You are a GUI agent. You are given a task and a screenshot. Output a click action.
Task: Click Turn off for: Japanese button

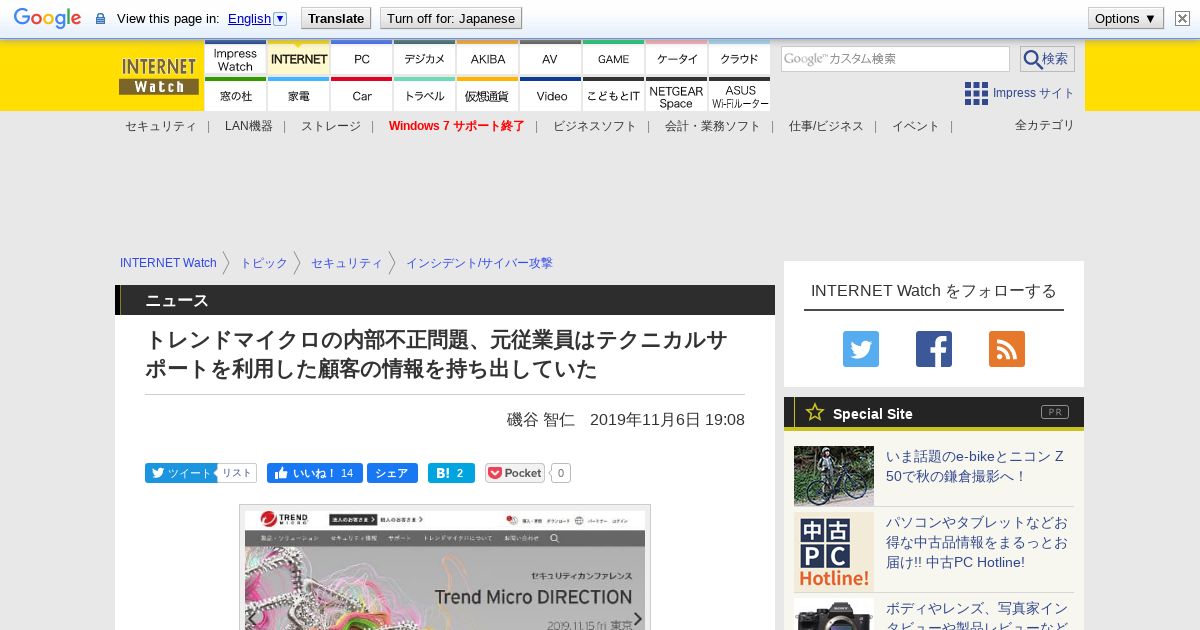tap(451, 18)
